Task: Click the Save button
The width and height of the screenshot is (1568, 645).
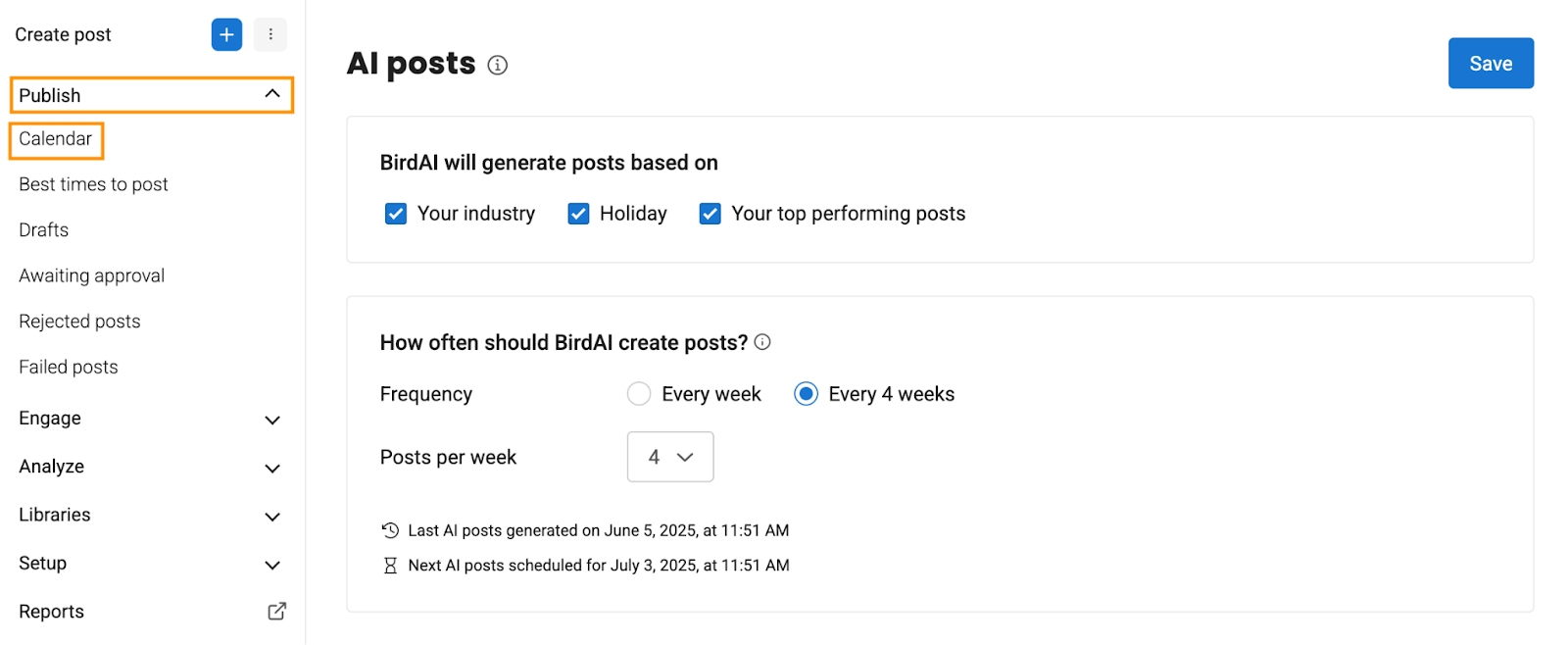Action: (x=1491, y=64)
